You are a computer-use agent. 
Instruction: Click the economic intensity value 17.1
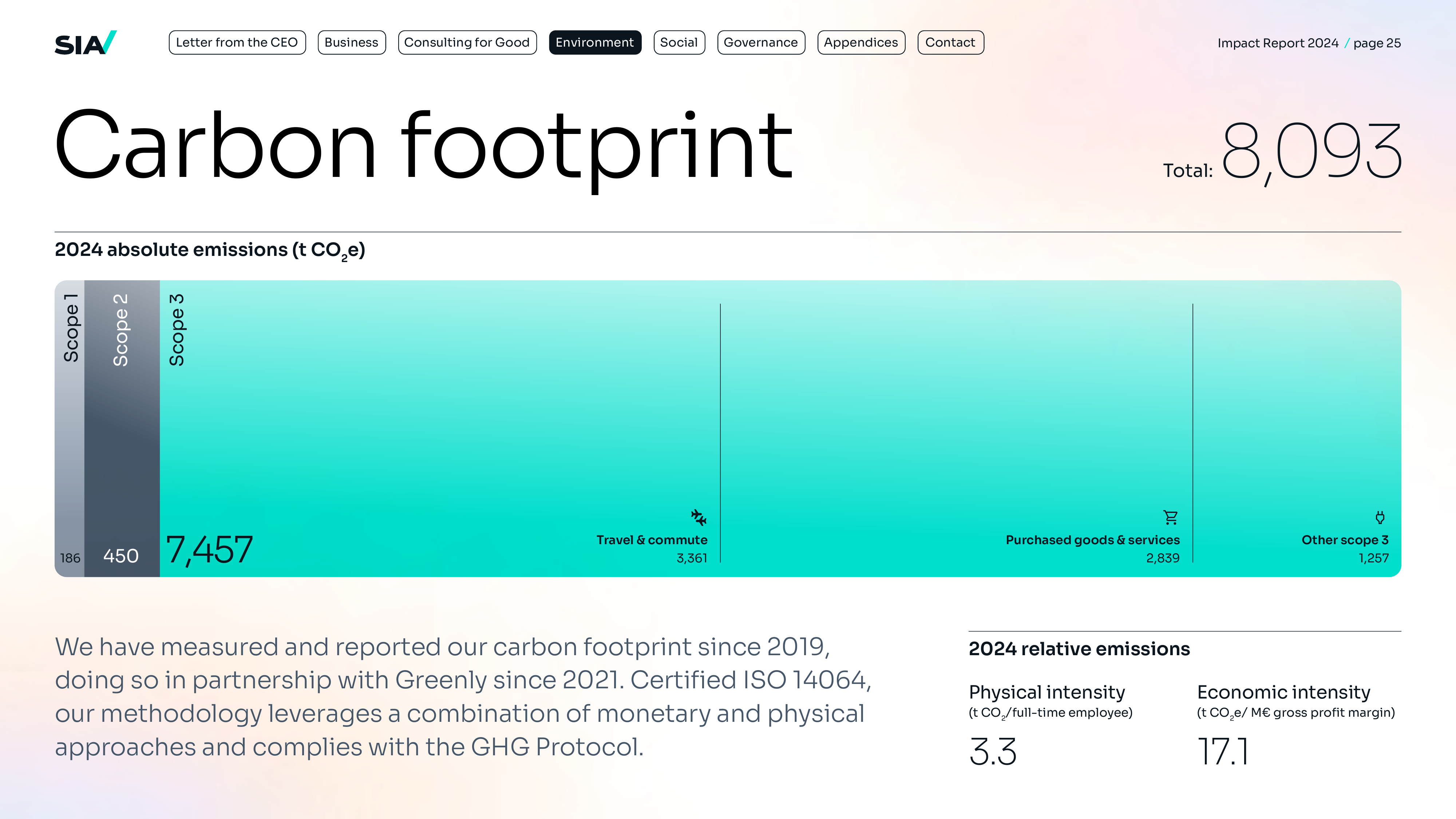pos(1223,752)
